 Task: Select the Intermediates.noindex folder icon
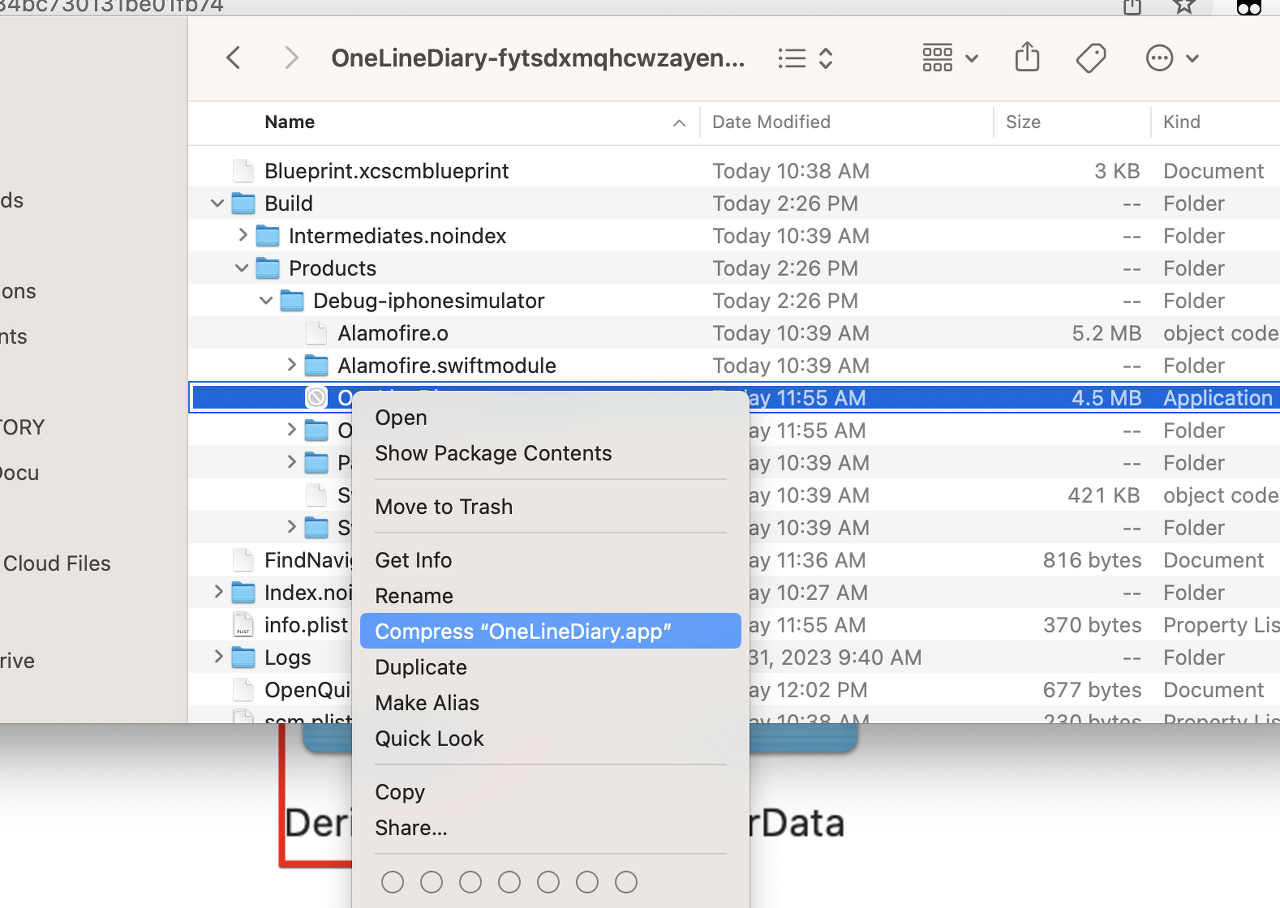[x=267, y=236]
